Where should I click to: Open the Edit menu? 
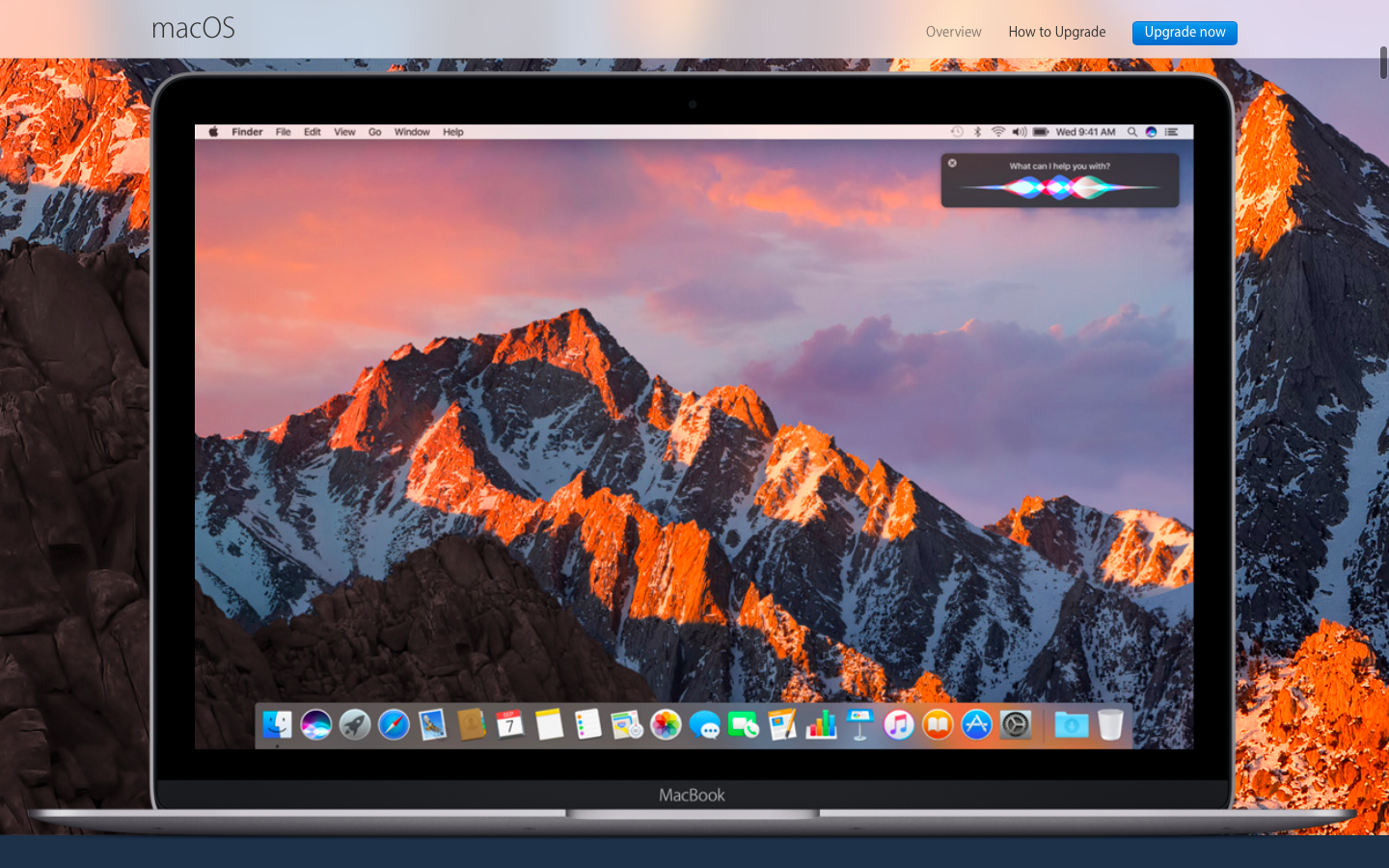tap(313, 132)
